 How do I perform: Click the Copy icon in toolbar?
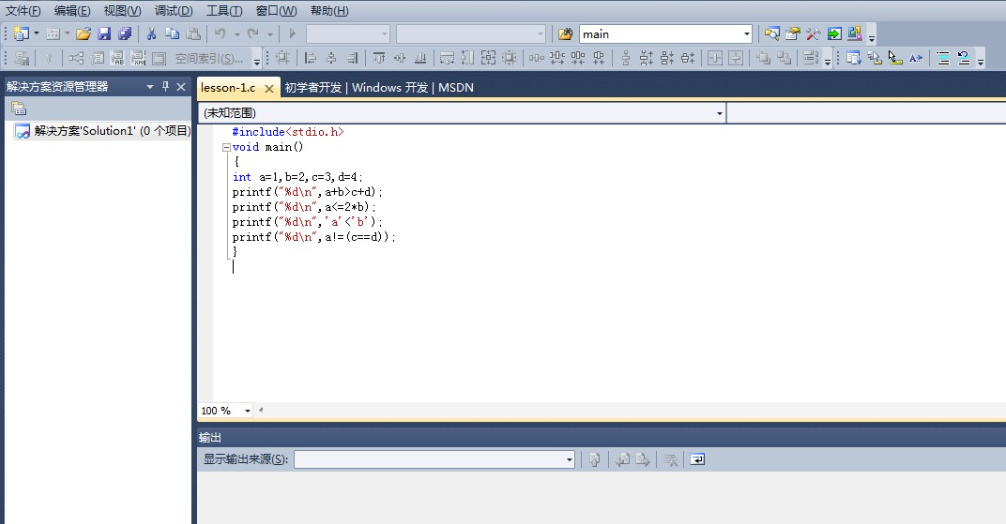tap(172, 34)
